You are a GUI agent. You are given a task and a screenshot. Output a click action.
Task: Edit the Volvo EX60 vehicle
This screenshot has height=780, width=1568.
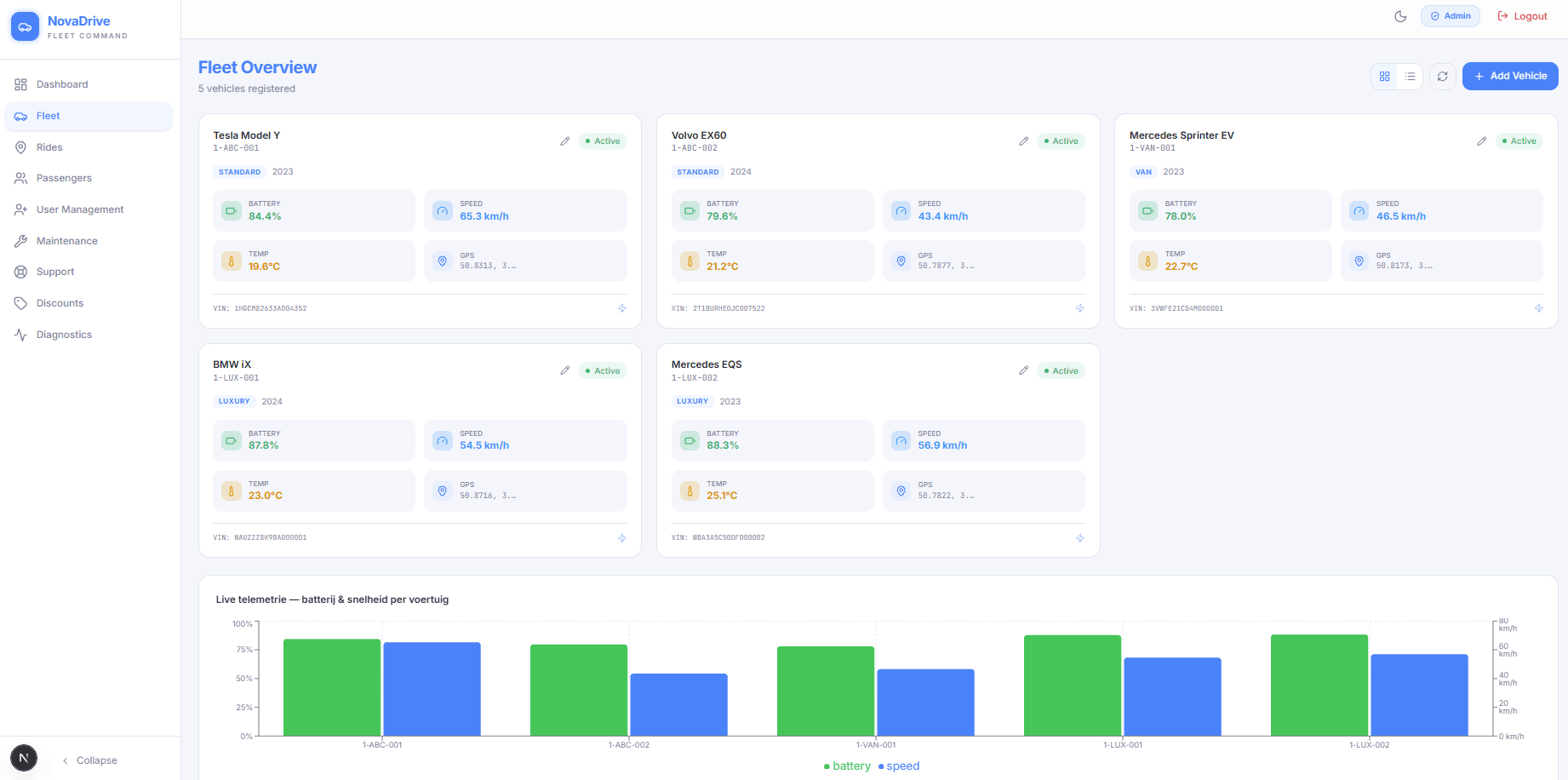coord(1024,141)
